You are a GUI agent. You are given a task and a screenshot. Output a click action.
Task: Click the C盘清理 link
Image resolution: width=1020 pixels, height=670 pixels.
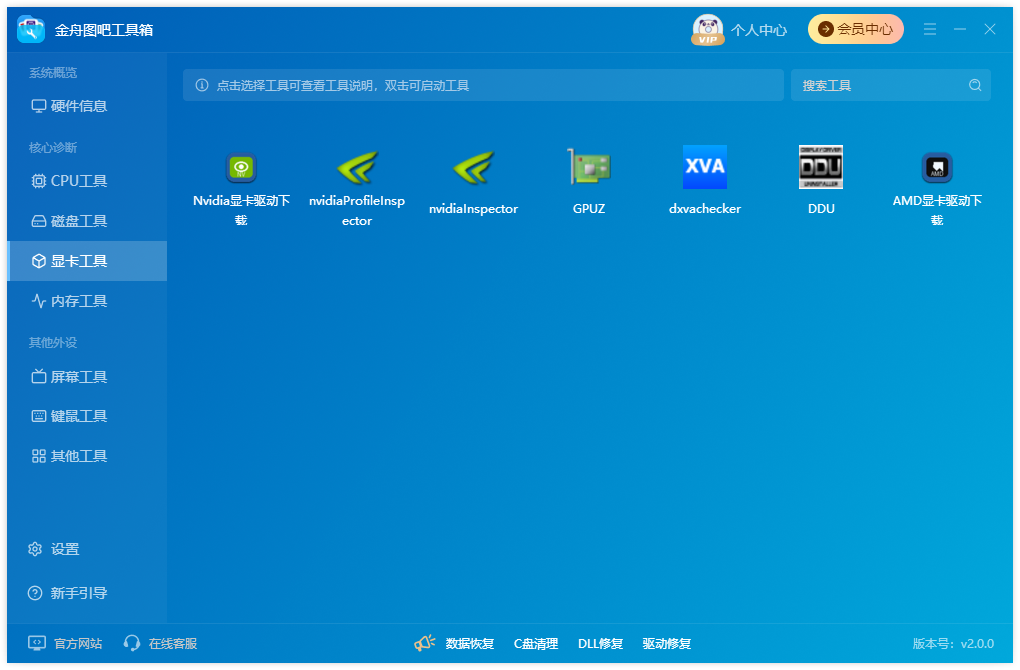[536, 643]
